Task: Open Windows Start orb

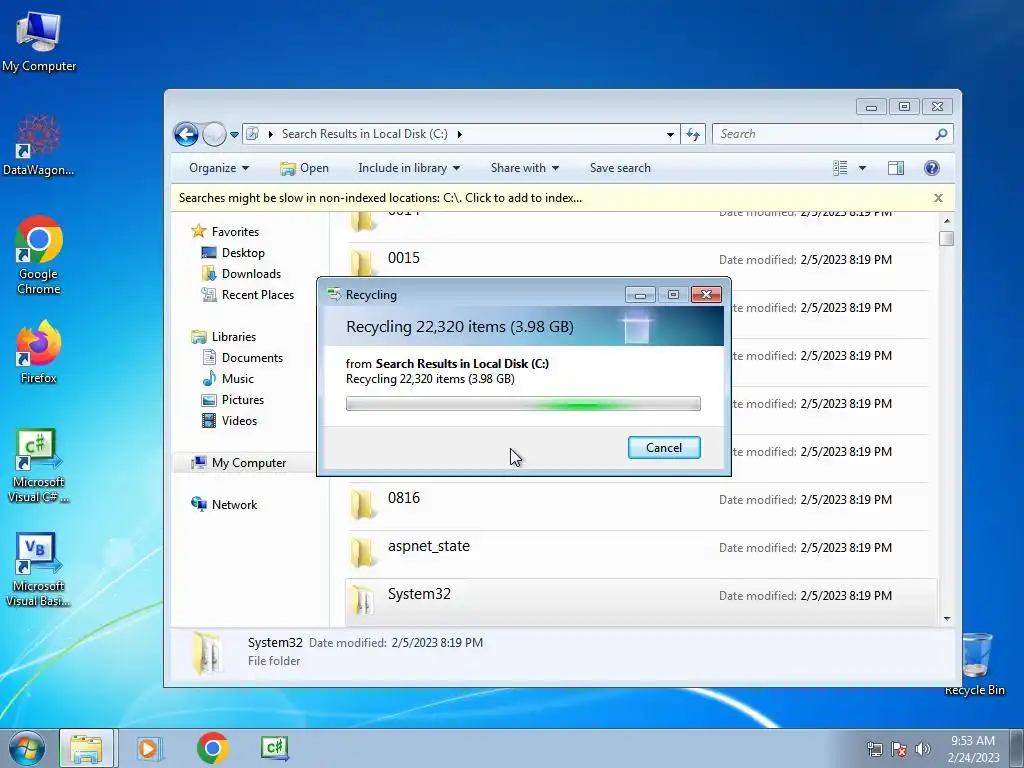Action: [x=26, y=748]
